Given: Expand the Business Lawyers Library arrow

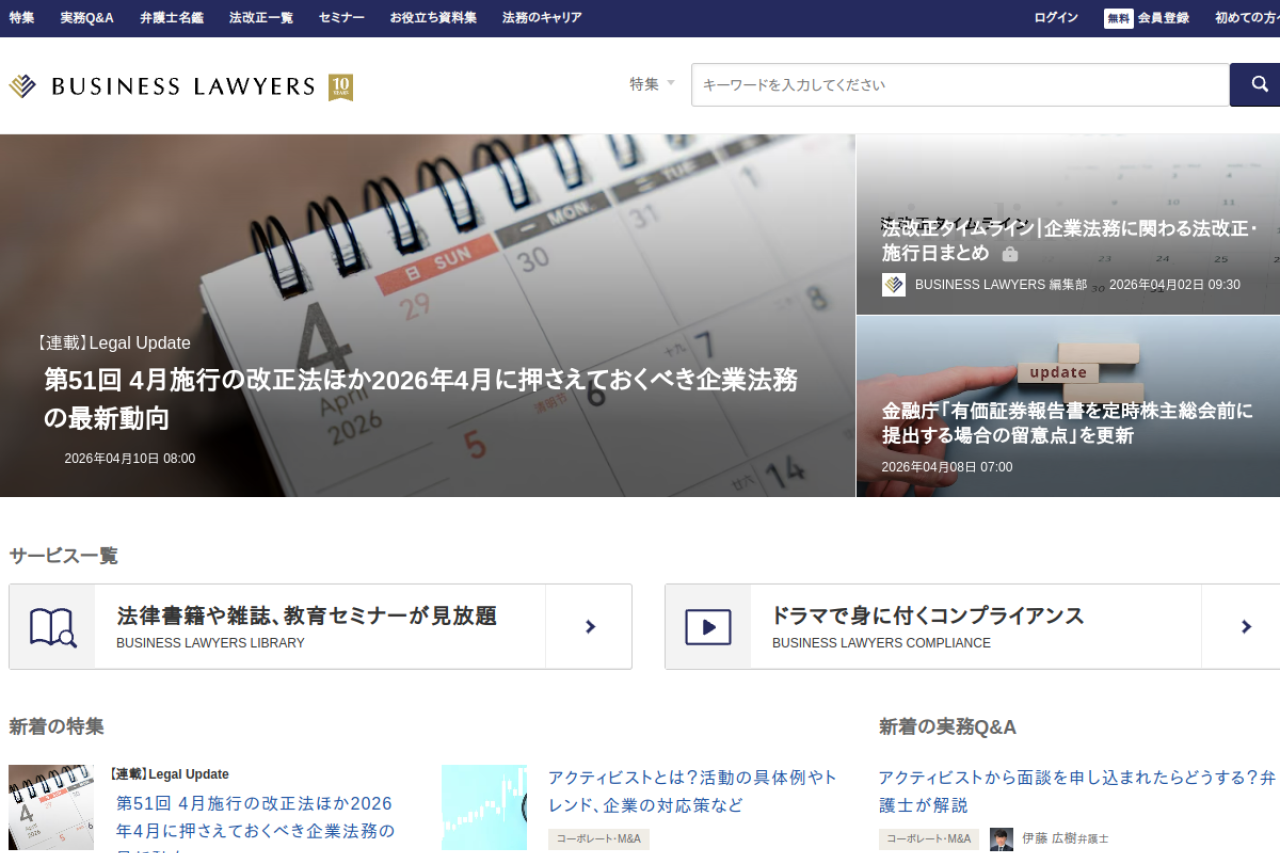Looking at the screenshot, I should 589,627.
